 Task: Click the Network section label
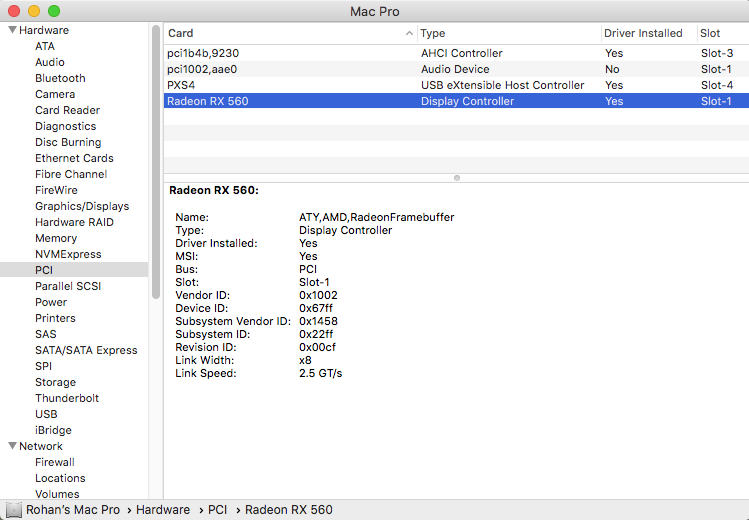click(41, 446)
